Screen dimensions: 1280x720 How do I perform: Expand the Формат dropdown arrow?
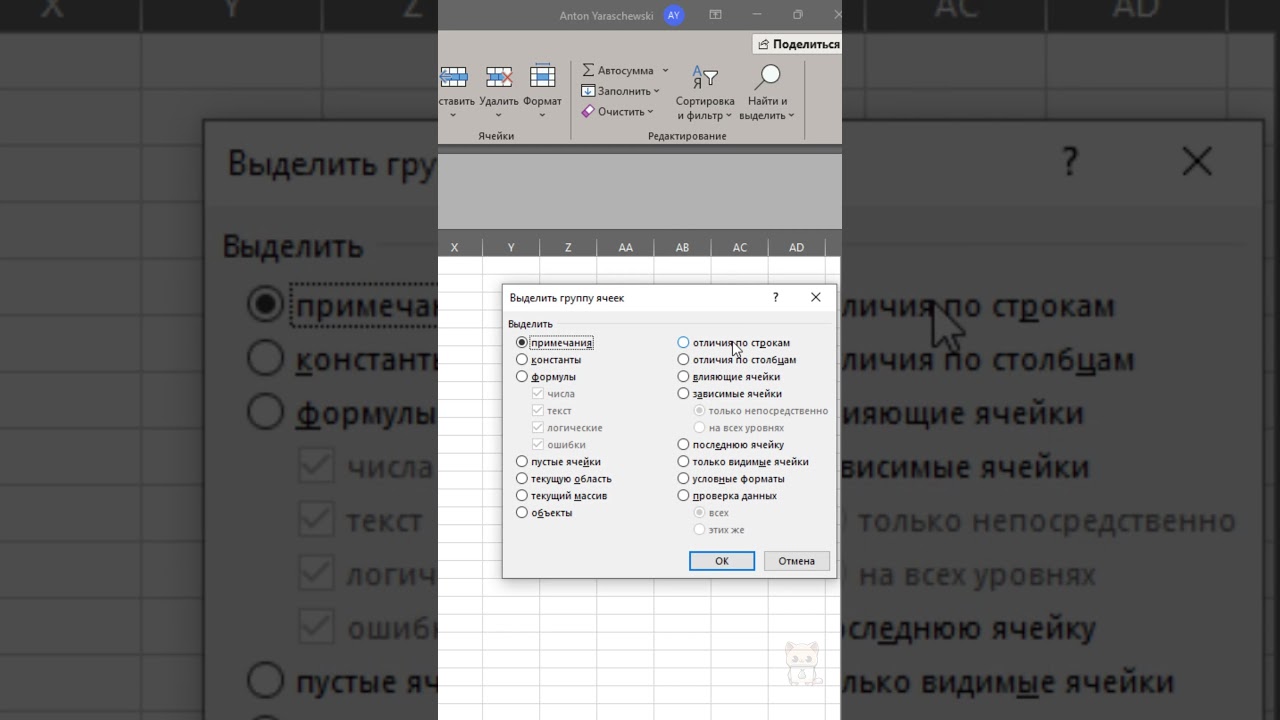pos(542,114)
